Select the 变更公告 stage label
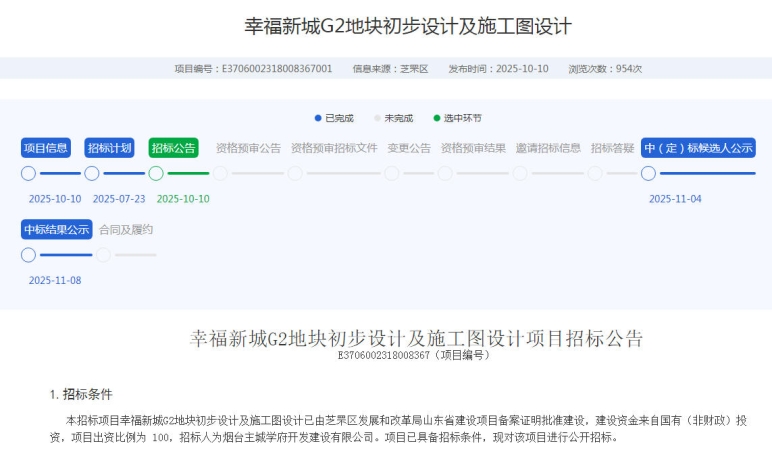772x456 pixels. point(409,148)
